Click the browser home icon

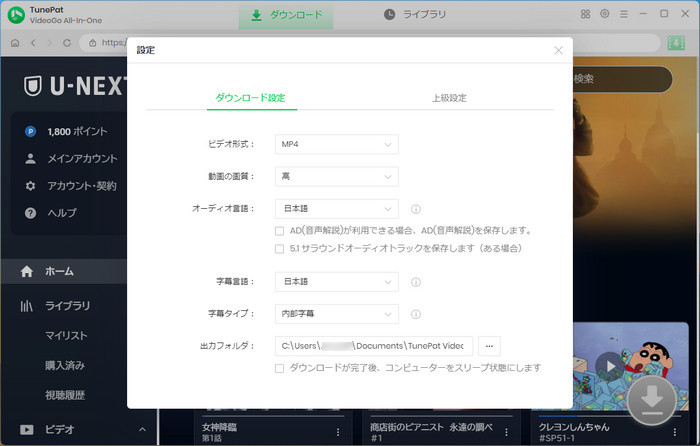coord(15,43)
